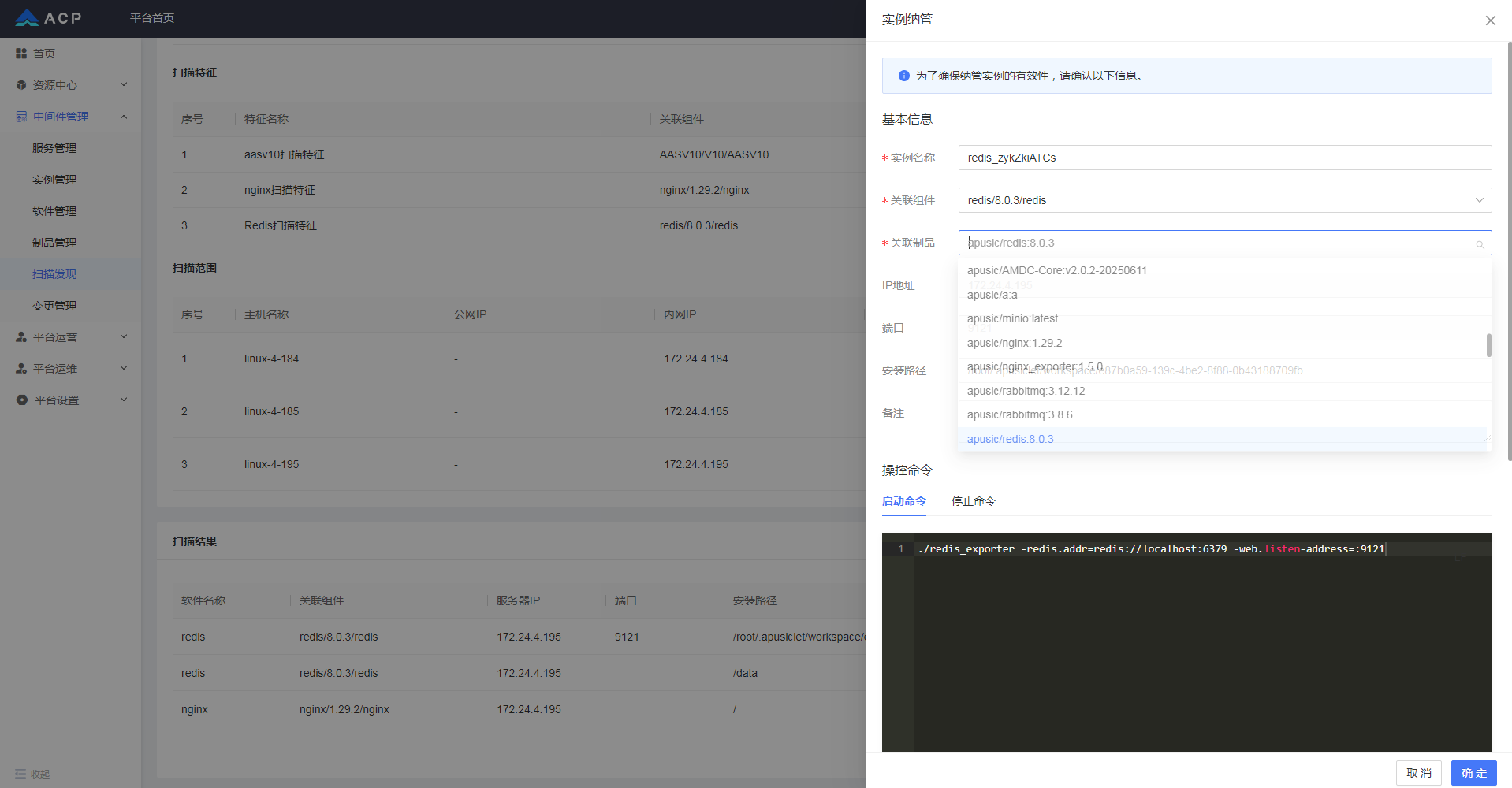Screen dimensions: 1512x788
Task: Click the 首页 home grid icon
Action: (x=21, y=54)
